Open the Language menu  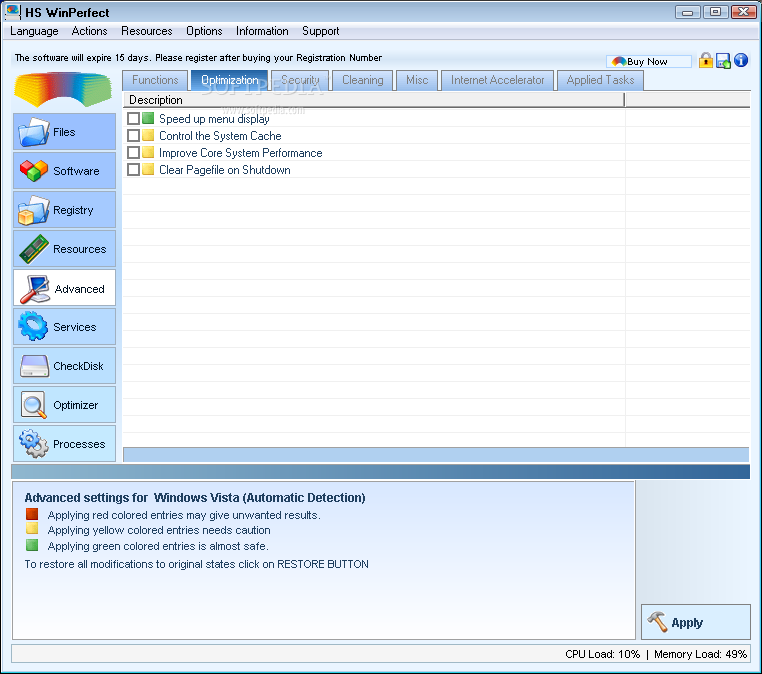(34, 31)
